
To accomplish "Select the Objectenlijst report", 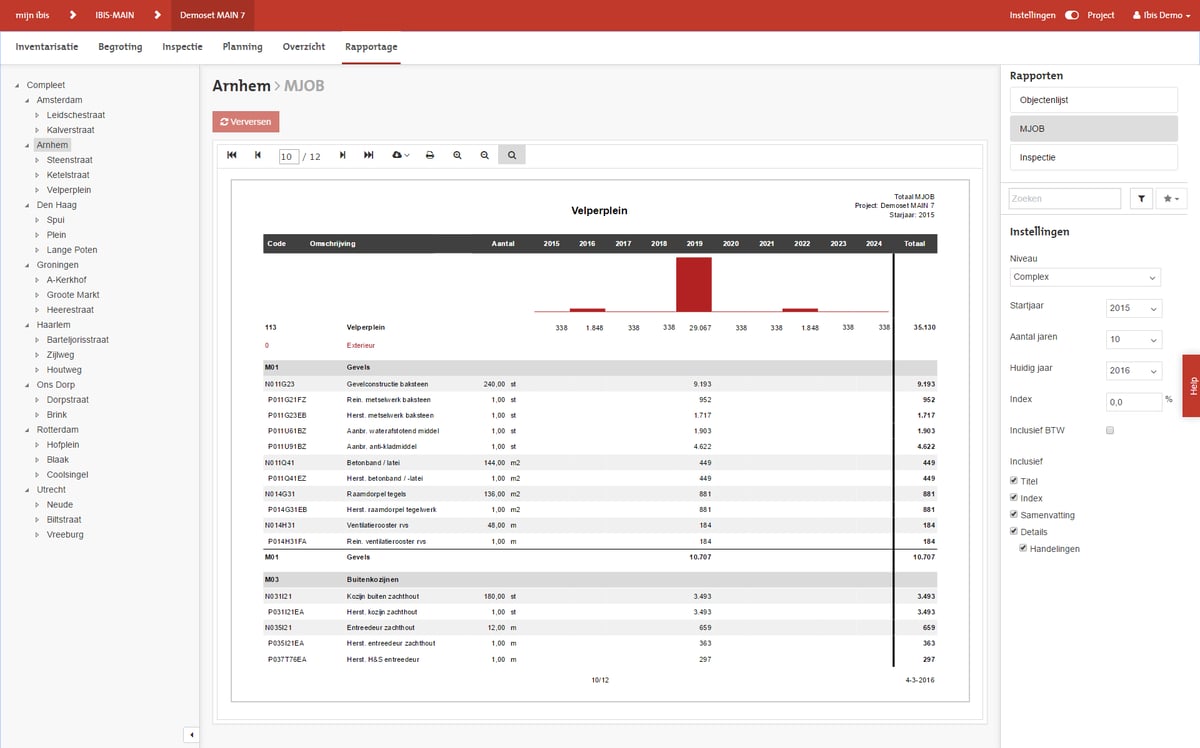I will coord(1093,100).
